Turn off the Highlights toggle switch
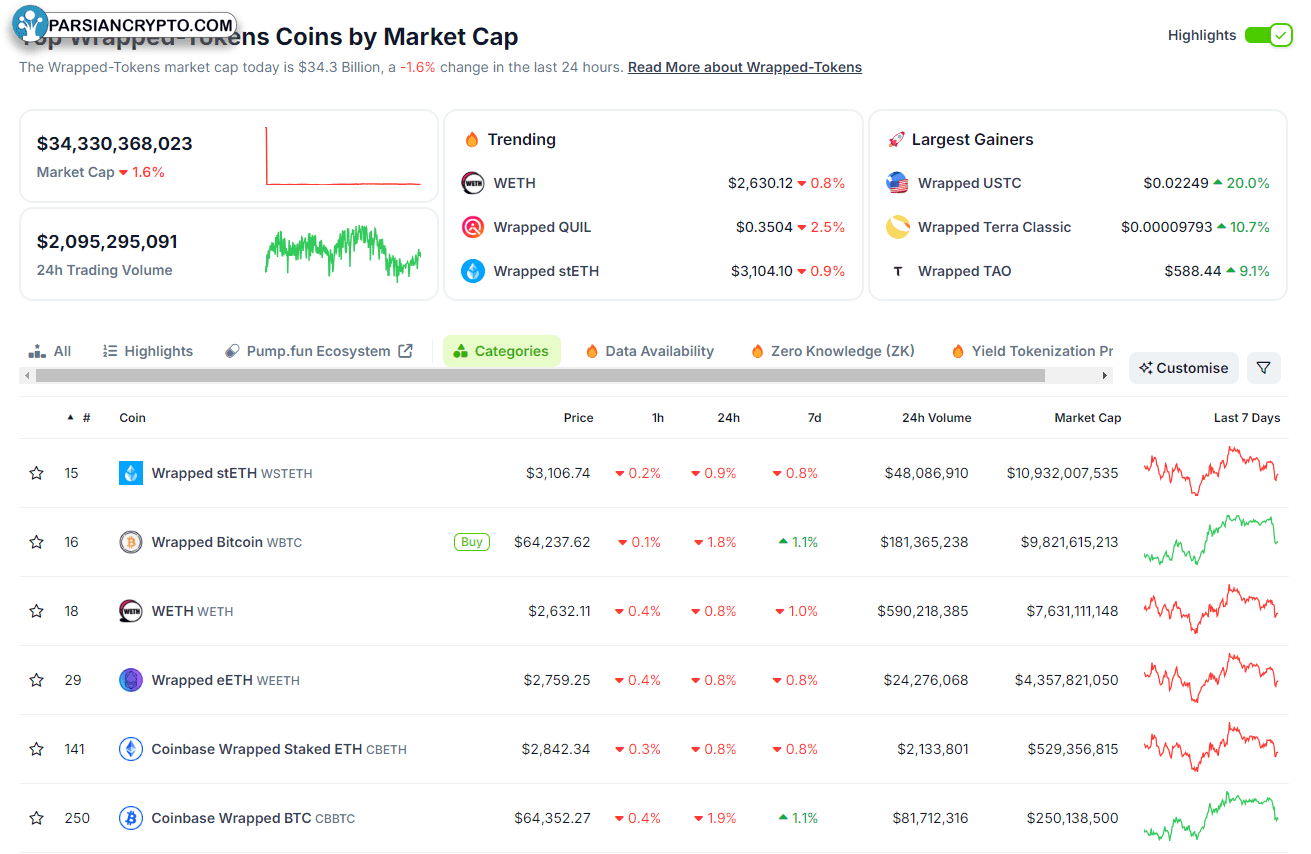 click(x=1268, y=36)
